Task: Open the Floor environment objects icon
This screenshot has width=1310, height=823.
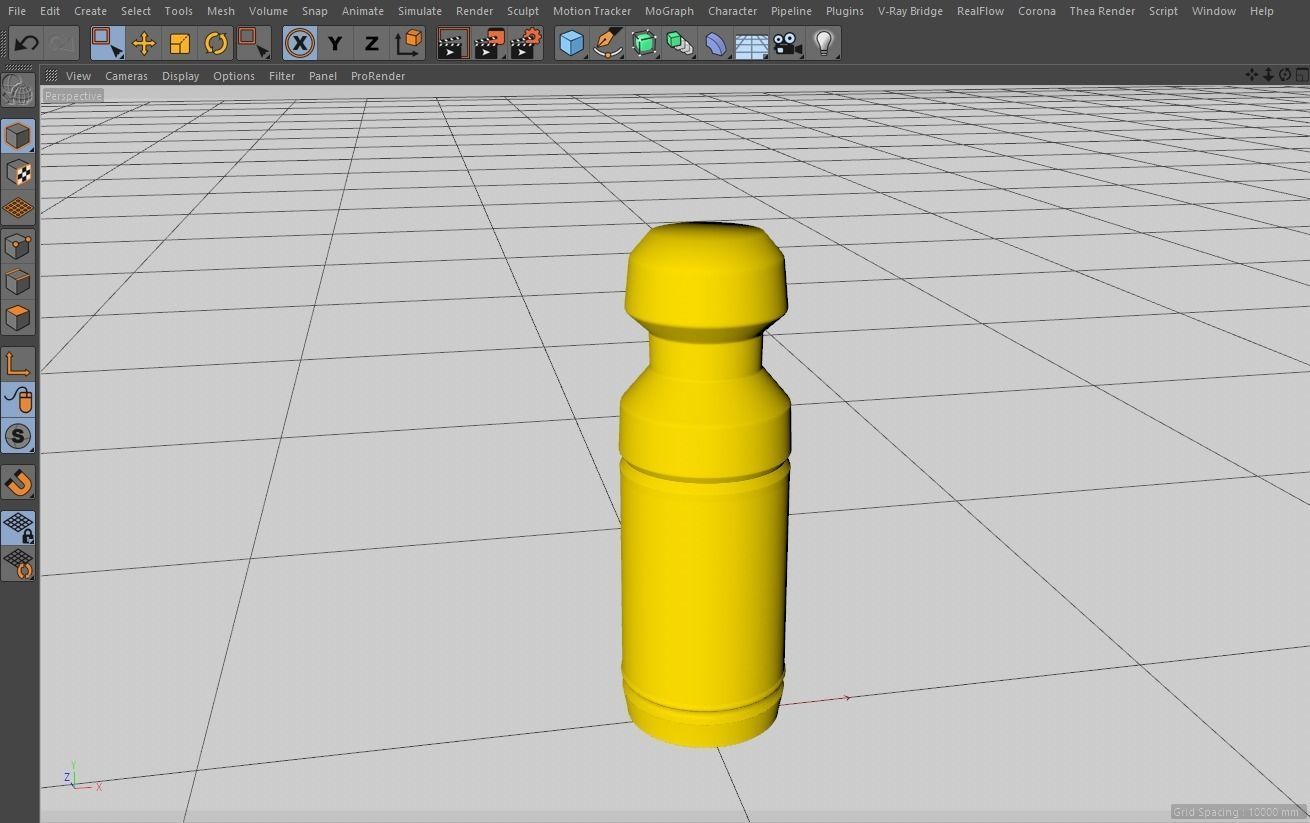Action: tap(752, 43)
